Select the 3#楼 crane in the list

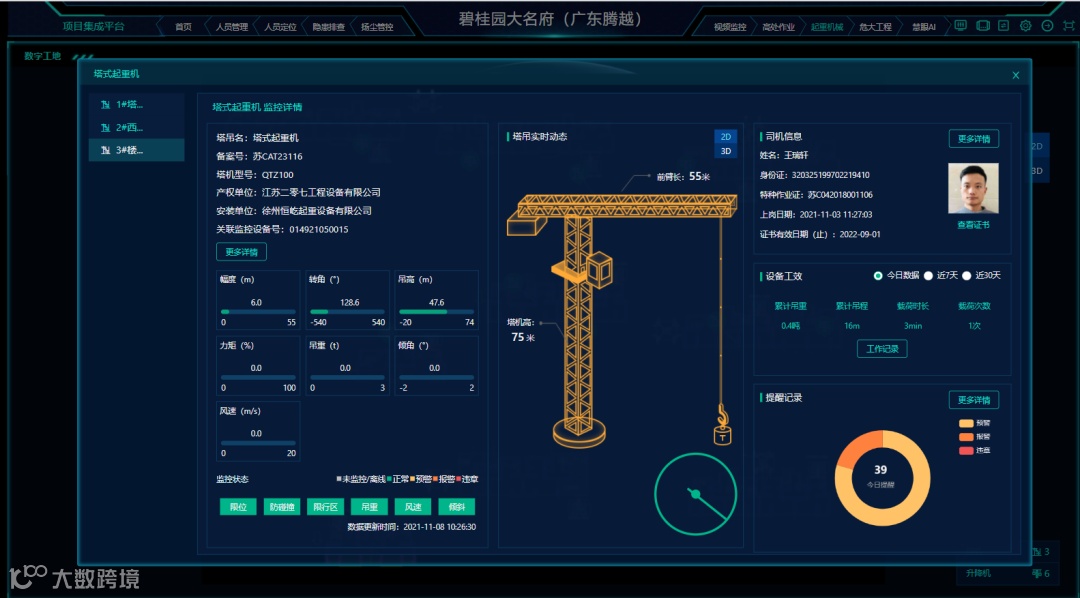[136, 150]
